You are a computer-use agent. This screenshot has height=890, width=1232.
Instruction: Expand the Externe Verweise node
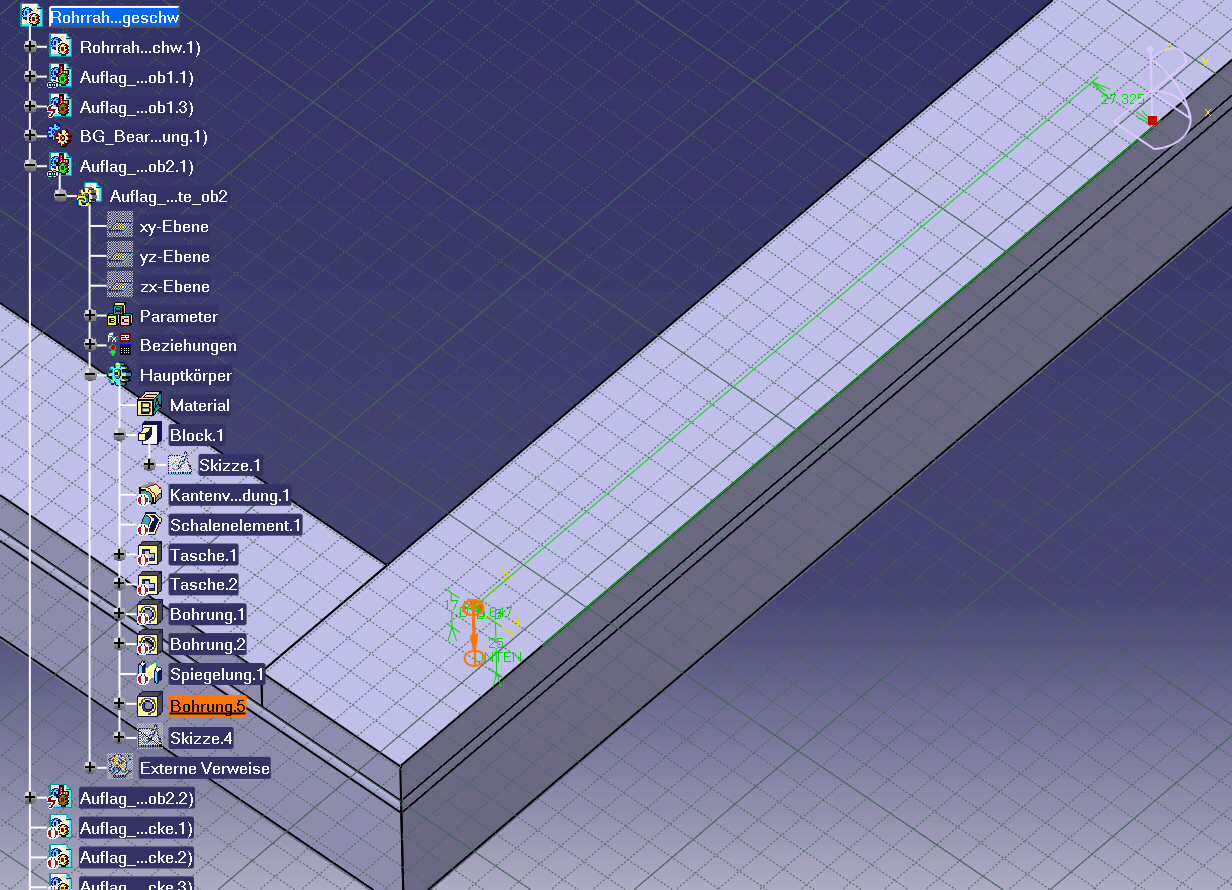pos(90,768)
